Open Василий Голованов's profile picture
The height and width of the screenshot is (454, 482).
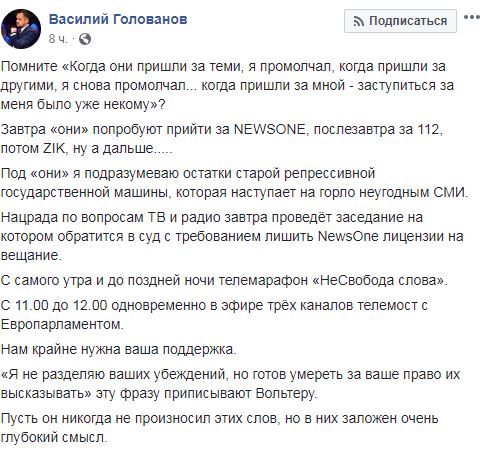coord(21,29)
